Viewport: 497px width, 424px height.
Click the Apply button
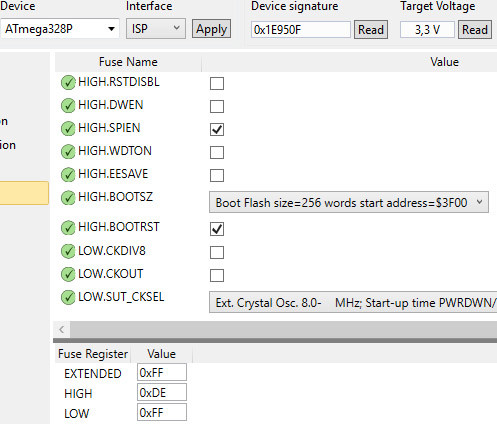(211, 29)
